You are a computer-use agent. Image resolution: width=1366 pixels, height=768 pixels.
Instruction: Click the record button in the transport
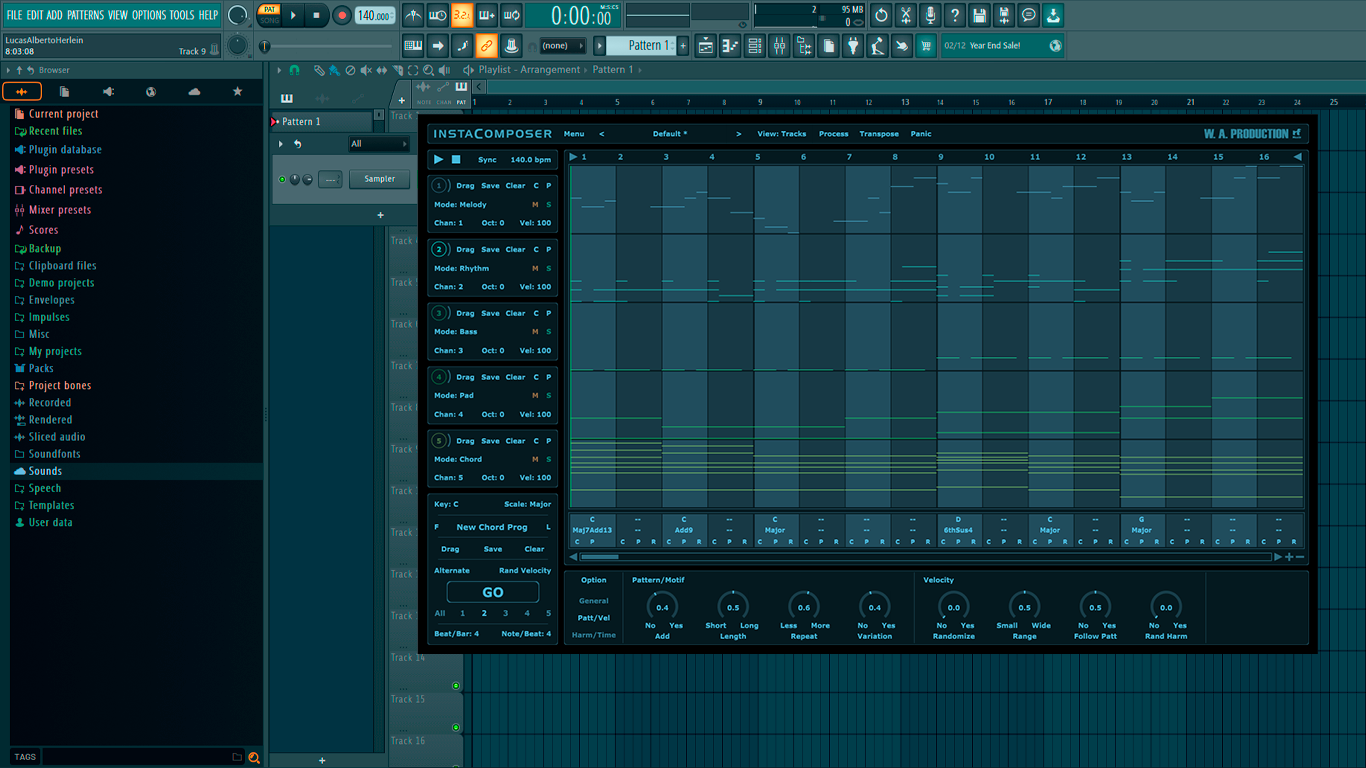(342, 15)
